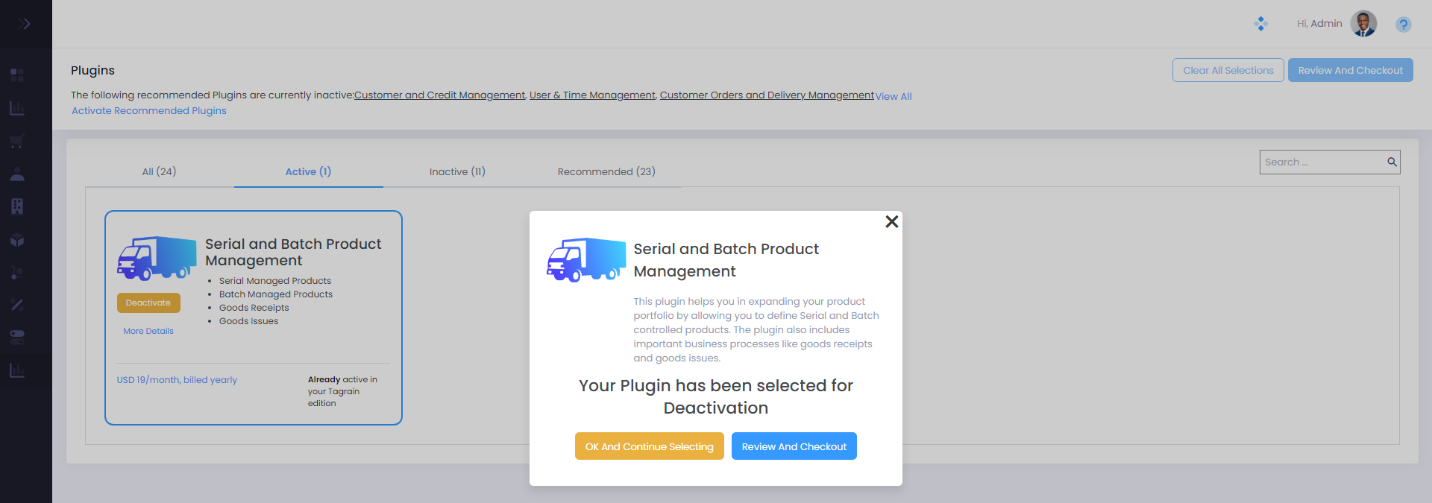Click the truck icon in the popup
Image resolution: width=1432 pixels, height=503 pixels.
pos(586,260)
